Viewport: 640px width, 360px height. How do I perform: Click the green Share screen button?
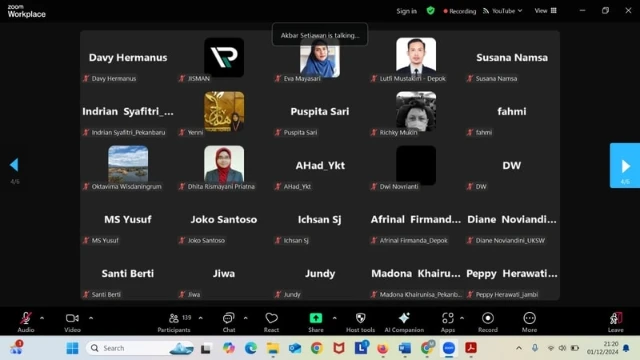click(316, 322)
